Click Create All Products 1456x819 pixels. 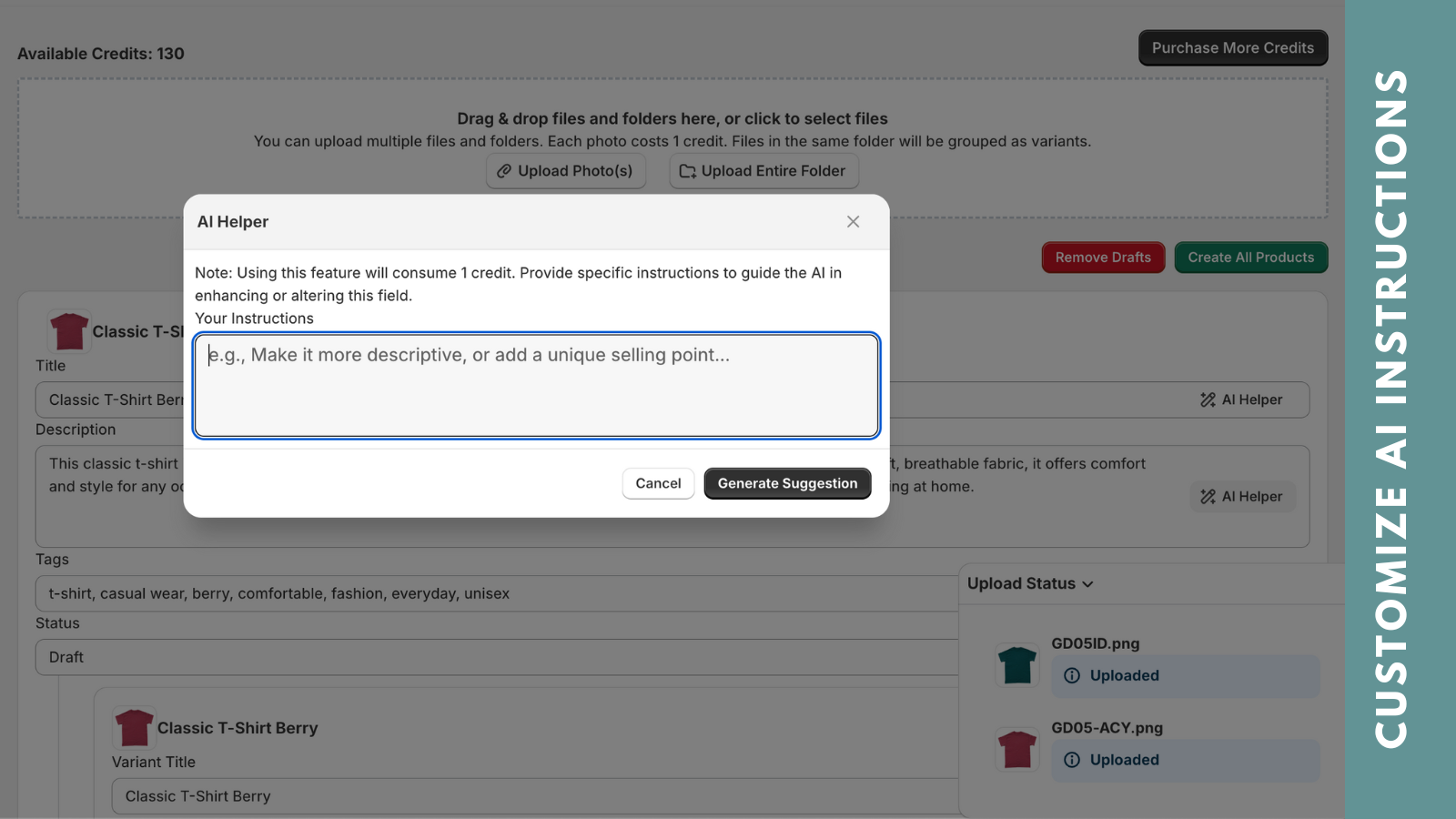coord(1250,258)
